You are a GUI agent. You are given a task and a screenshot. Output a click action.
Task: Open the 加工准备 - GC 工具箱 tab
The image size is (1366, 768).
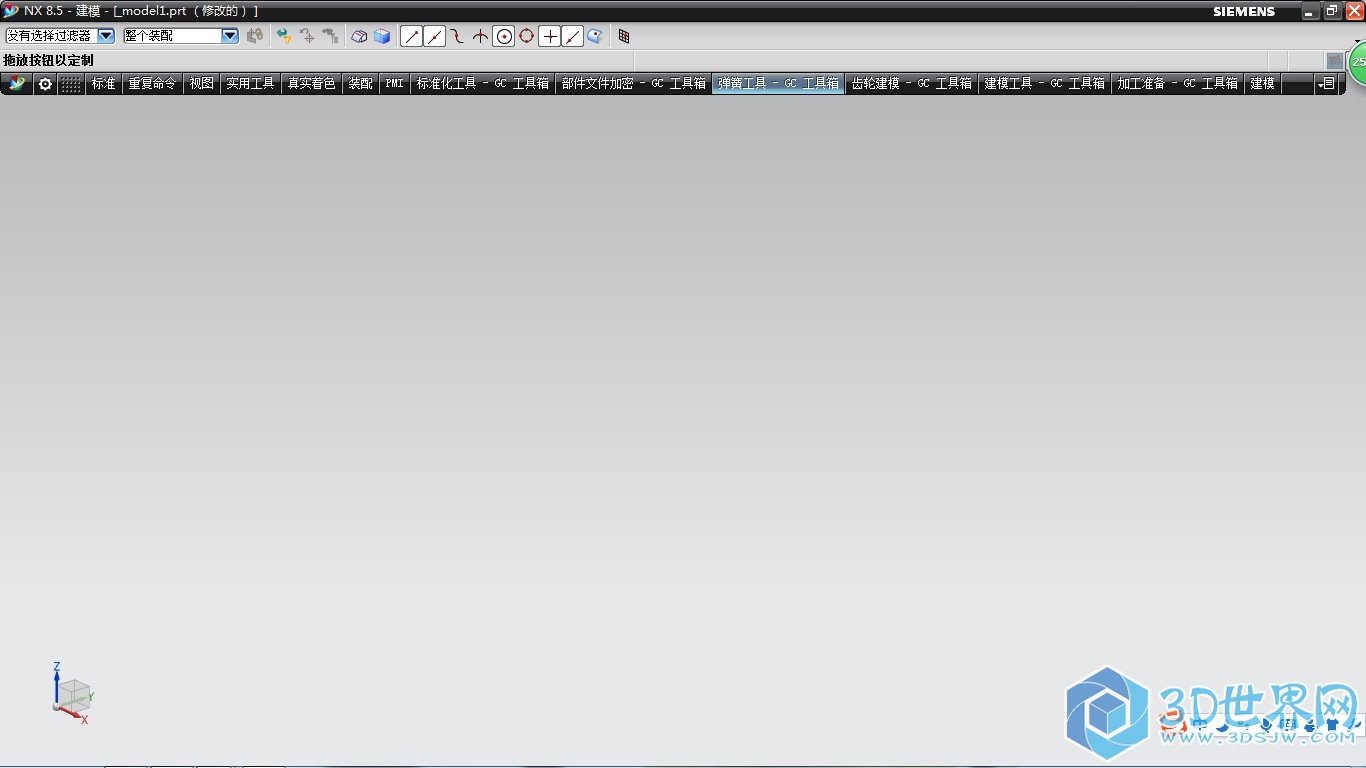(1178, 84)
